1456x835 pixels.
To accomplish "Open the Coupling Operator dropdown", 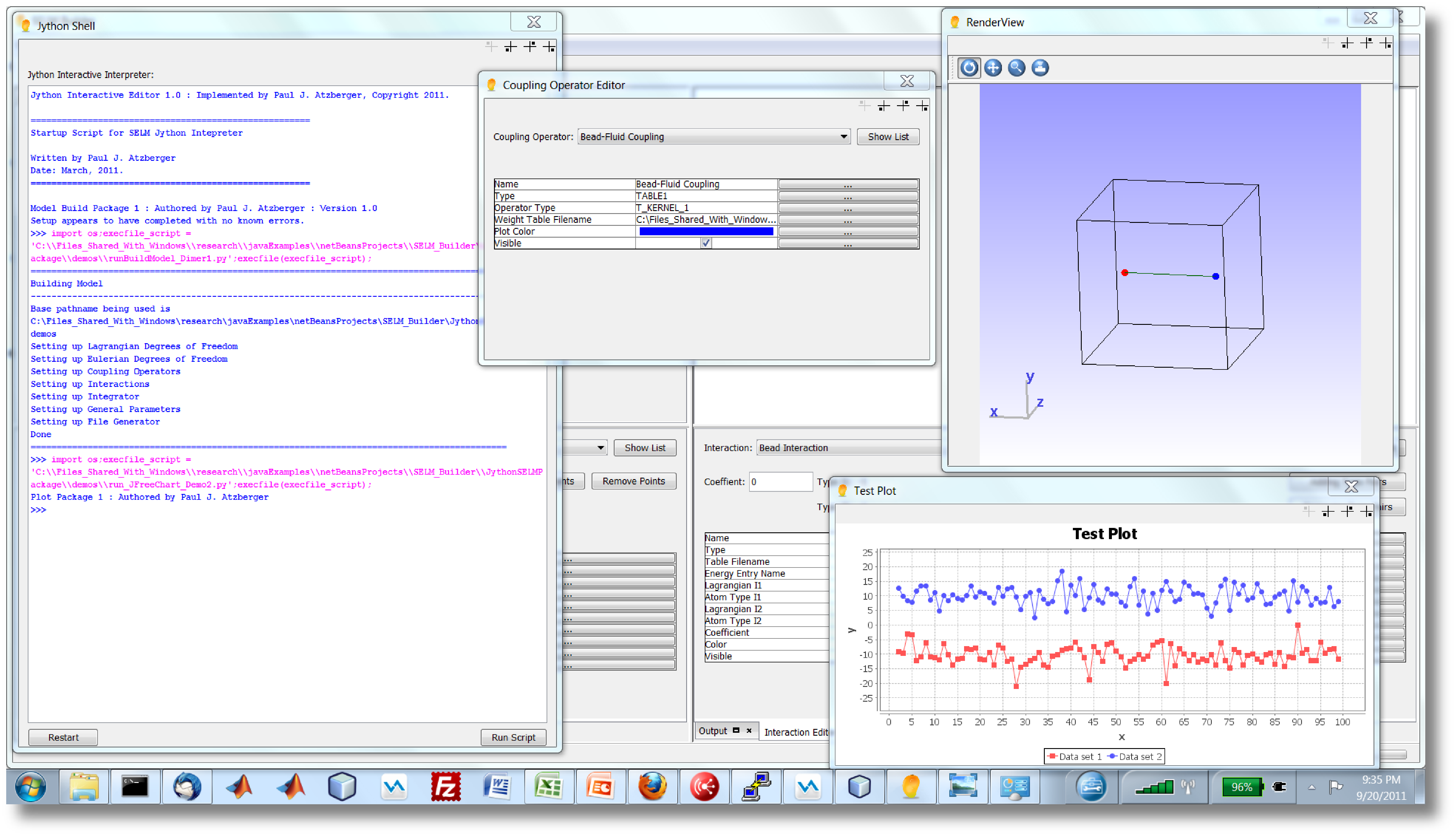I will [x=843, y=137].
